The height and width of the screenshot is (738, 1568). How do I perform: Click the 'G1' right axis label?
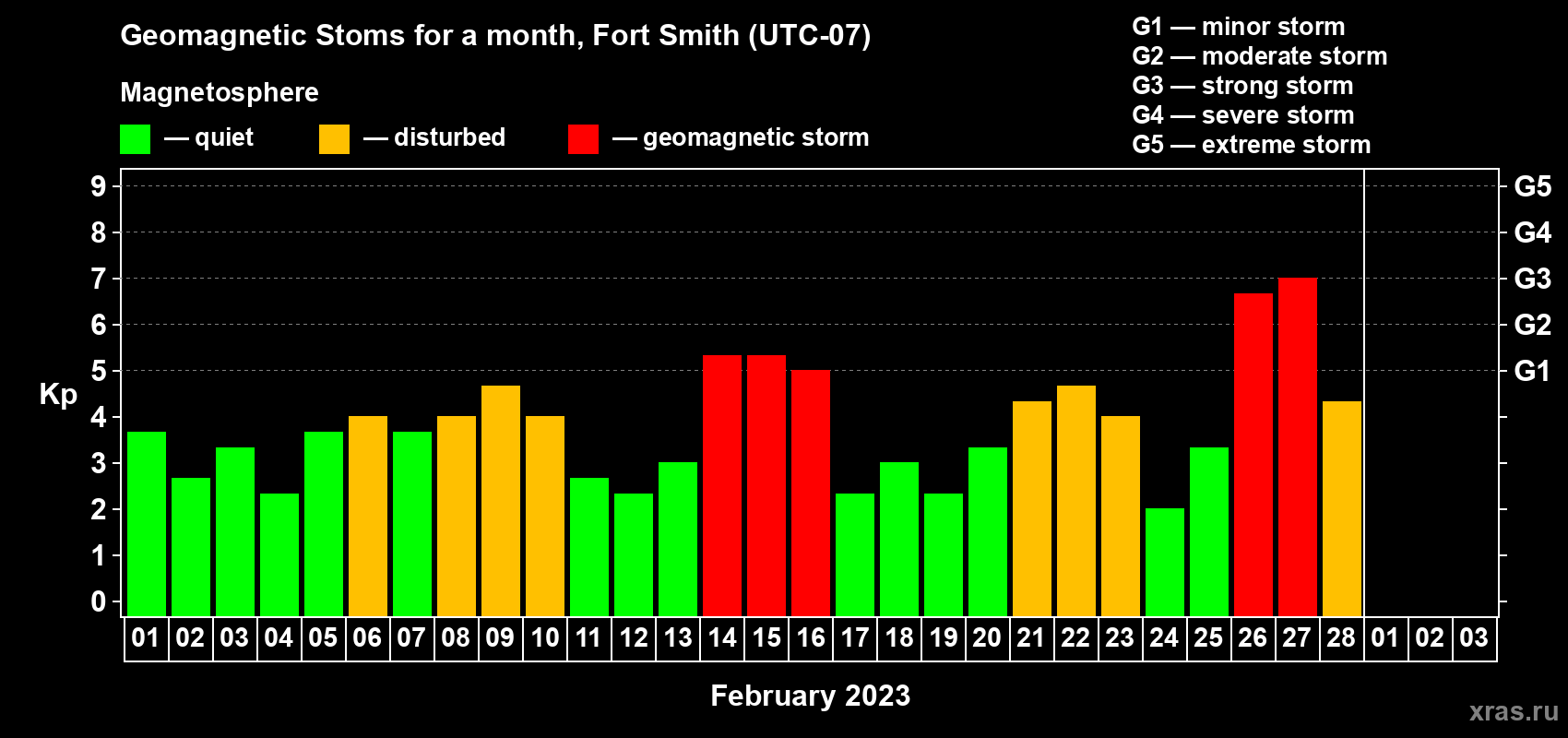(1533, 371)
